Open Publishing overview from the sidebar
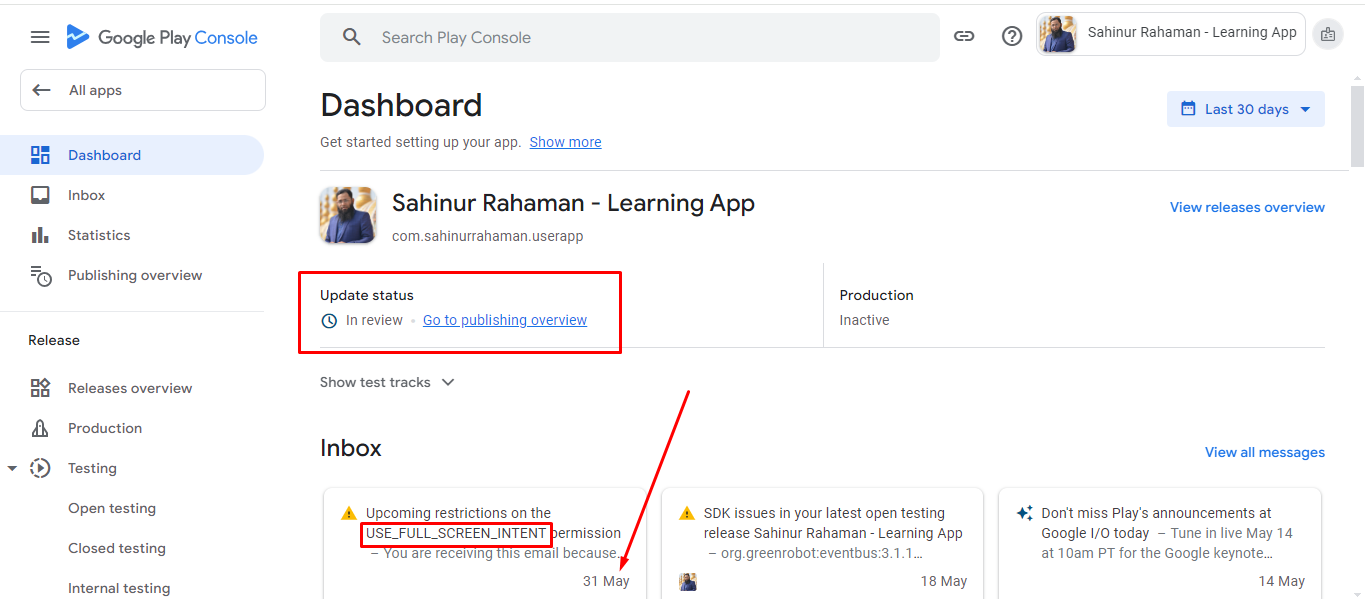 click(132, 275)
